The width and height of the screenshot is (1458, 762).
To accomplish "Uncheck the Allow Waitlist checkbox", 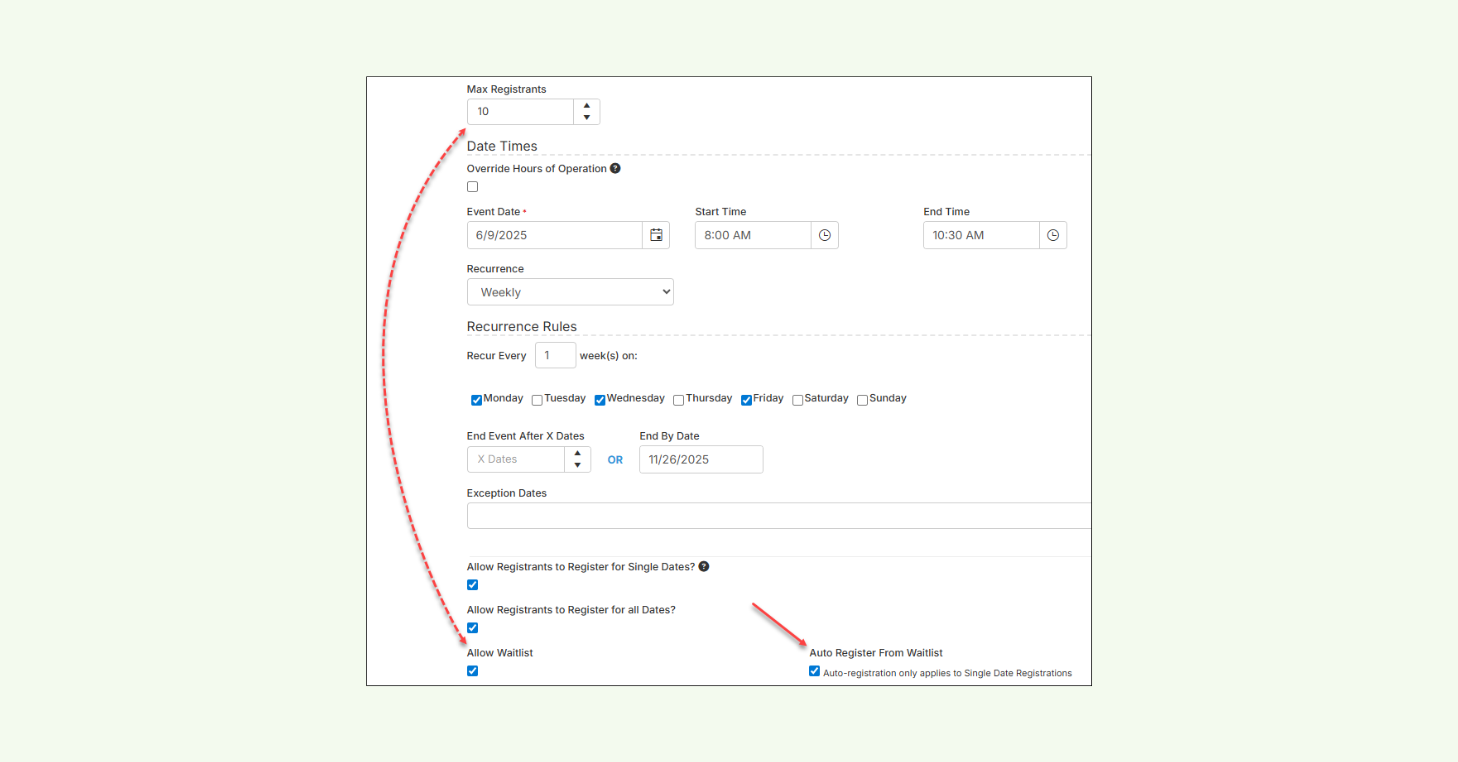I will coord(472,671).
